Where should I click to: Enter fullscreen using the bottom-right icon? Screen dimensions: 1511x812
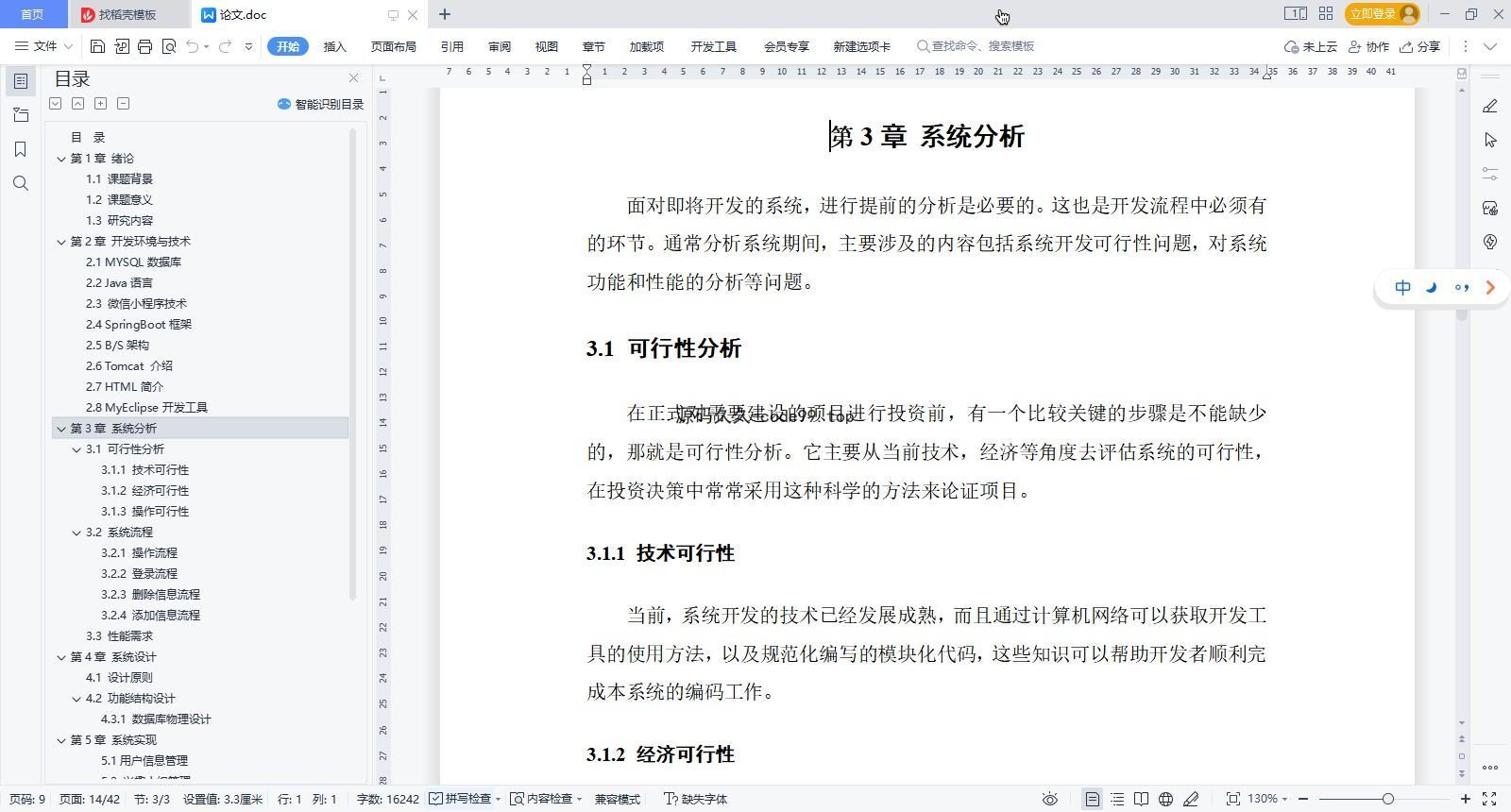[1489, 799]
